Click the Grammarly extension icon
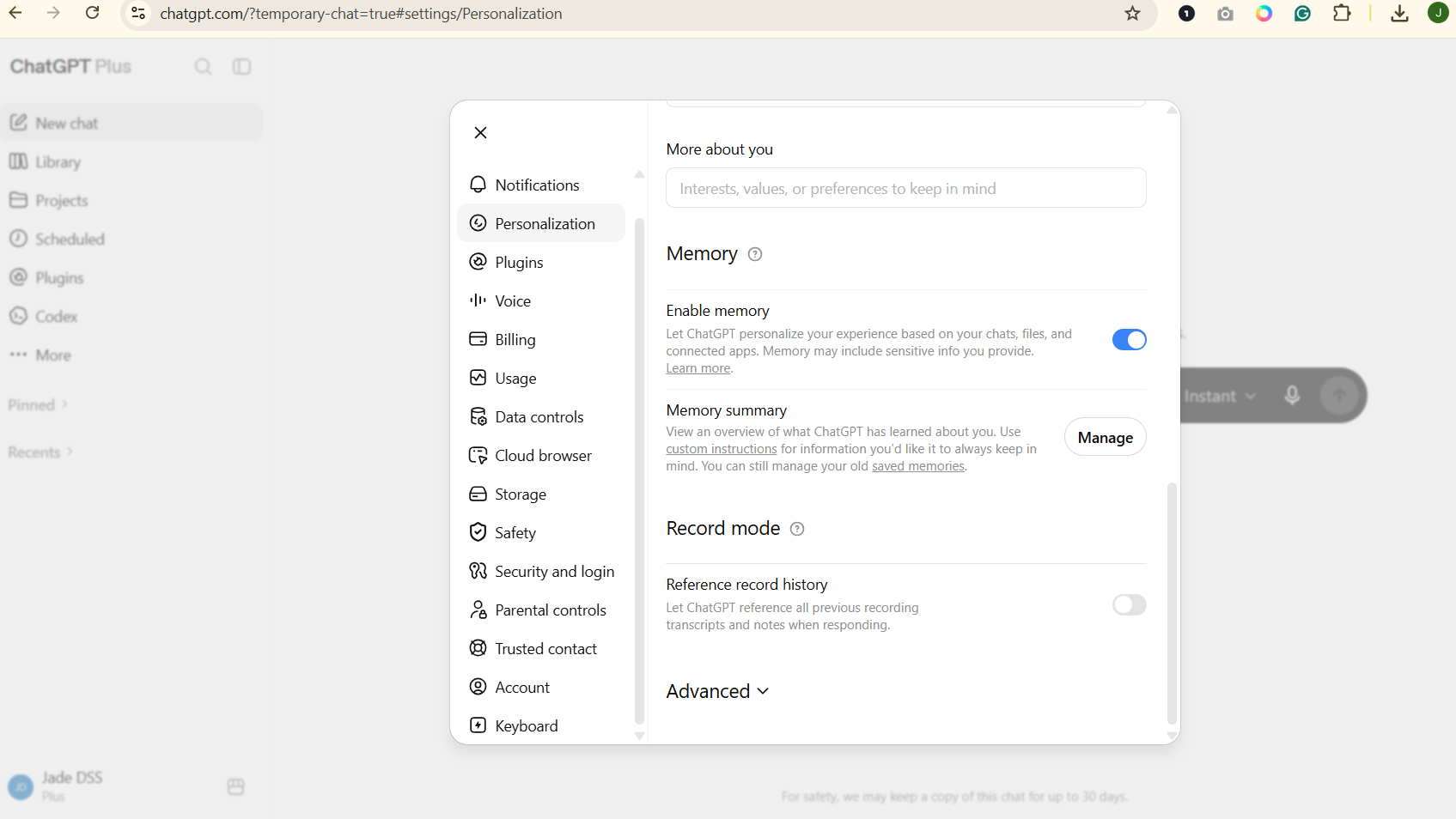1456x819 pixels. point(1302,13)
